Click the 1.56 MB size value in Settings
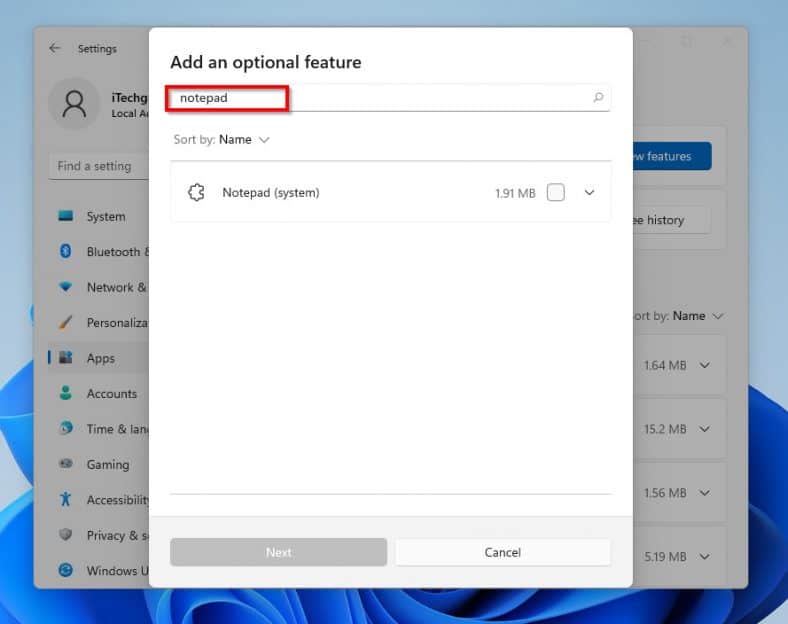This screenshot has height=624, width=788. coord(665,493)
